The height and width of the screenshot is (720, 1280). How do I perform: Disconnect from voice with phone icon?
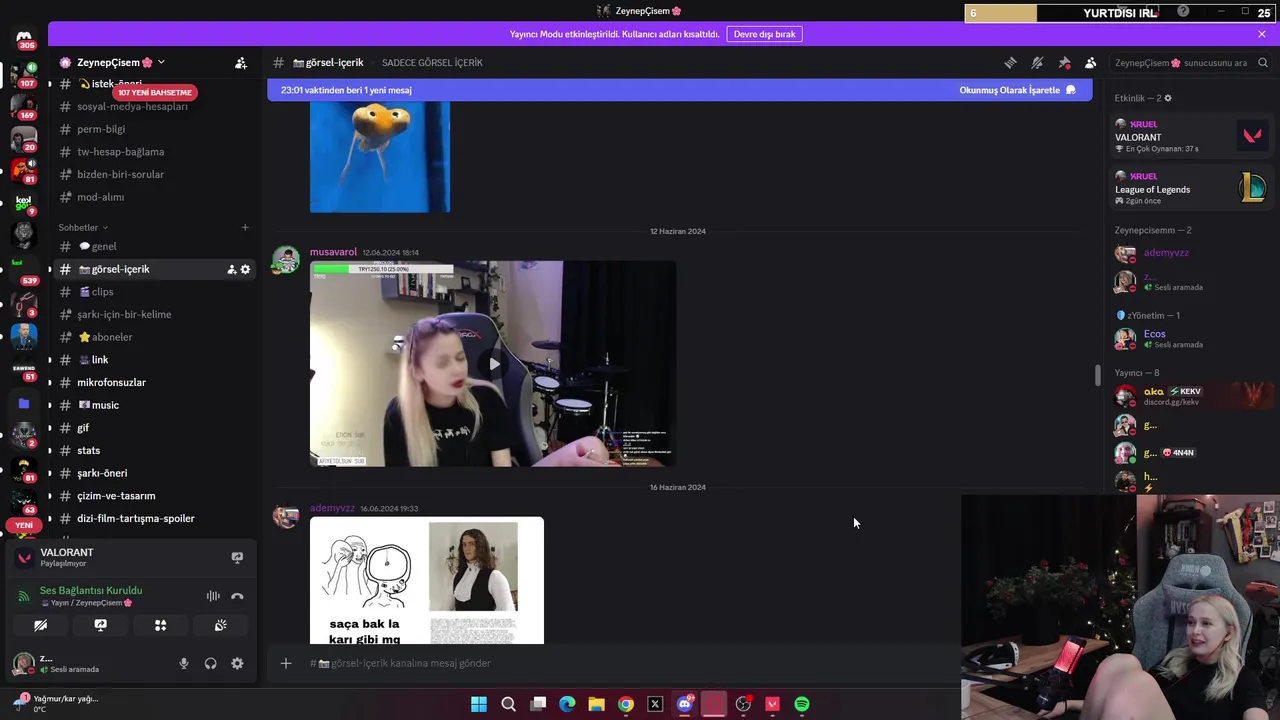click(237, 596)
